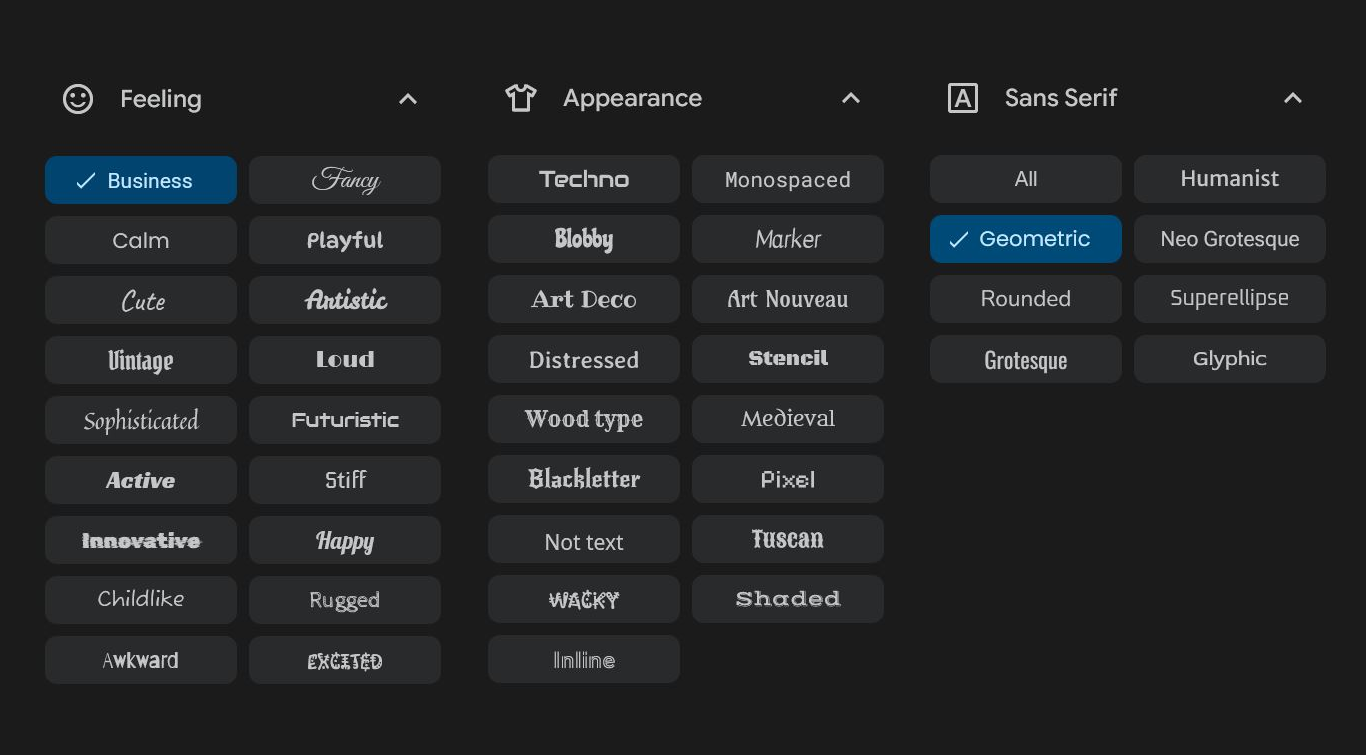Select the Monospaced appearance filter
1366x755 pixels.
click(x=787, y=179)
